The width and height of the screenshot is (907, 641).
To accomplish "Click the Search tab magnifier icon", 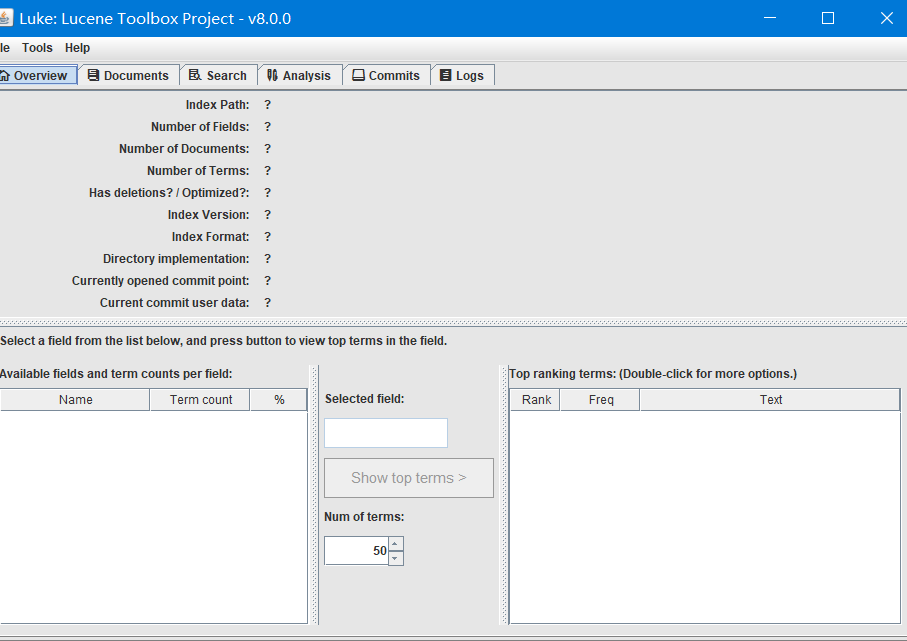I will click(x=195, y=75).
